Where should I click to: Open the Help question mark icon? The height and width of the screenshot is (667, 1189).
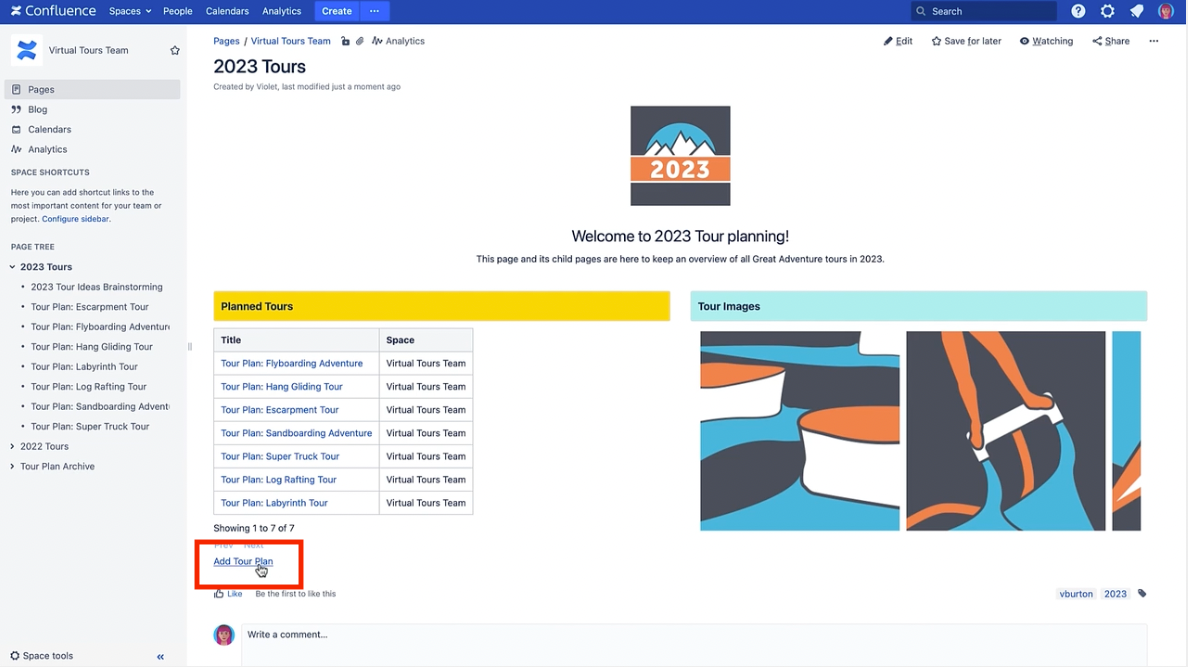click(x=1078, y=11)
